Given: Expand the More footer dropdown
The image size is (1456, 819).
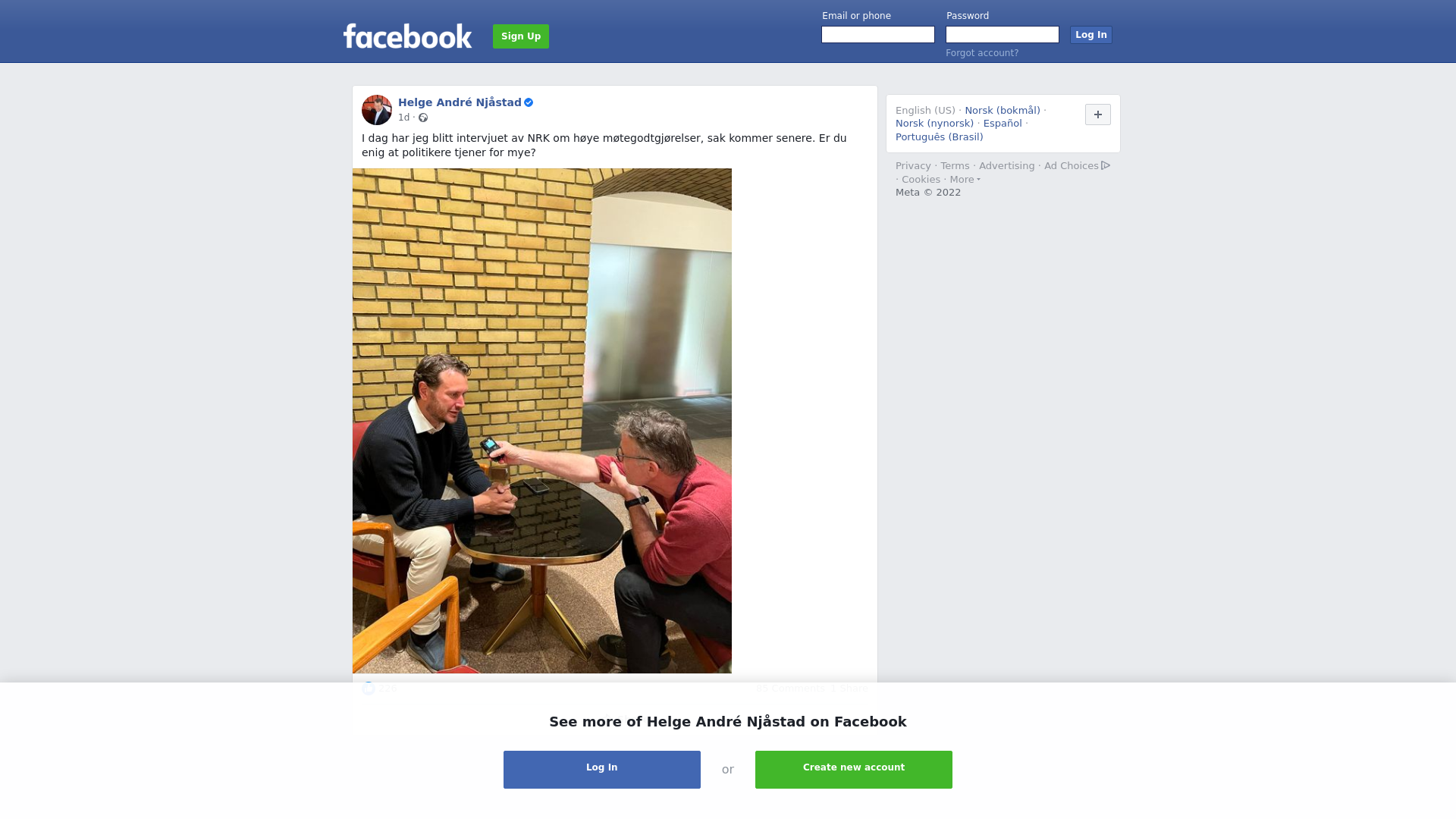Looking at the screenshot, I should (965, 180).
